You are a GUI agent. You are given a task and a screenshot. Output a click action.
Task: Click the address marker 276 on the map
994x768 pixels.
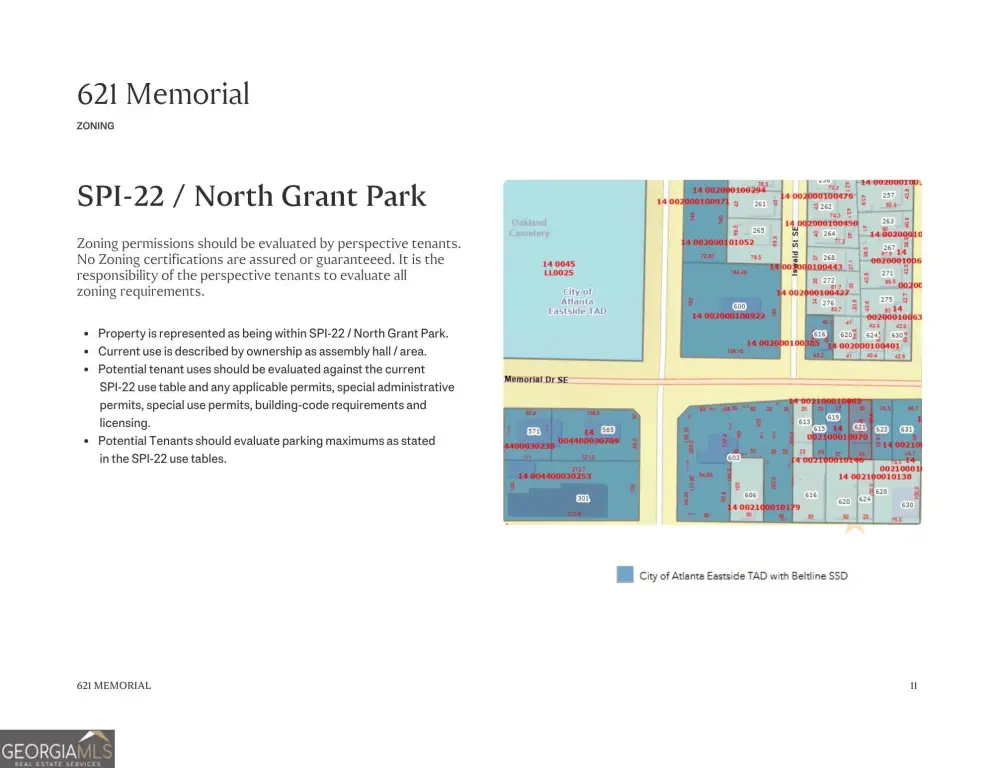828,303
